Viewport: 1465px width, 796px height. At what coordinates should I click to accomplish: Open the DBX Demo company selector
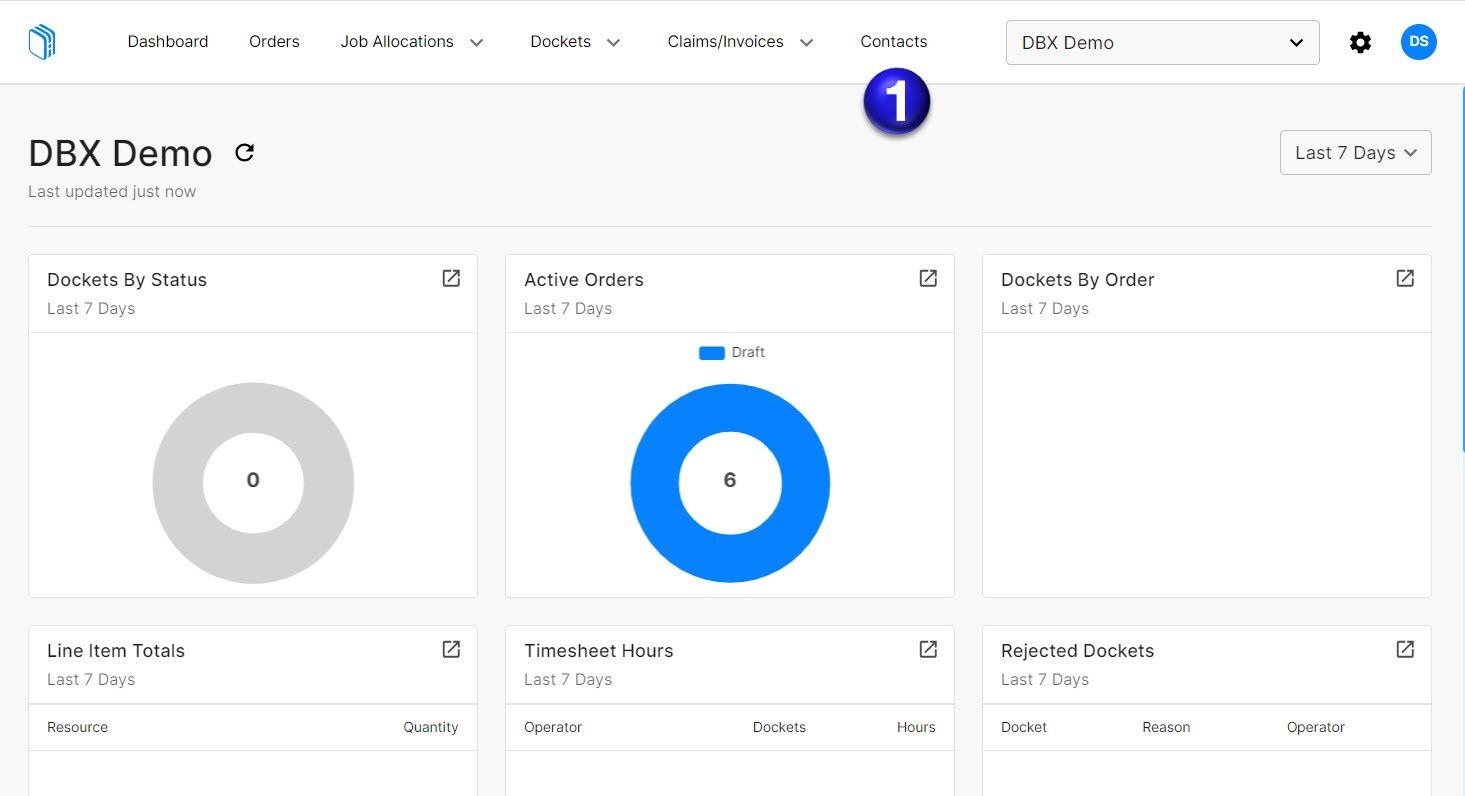point(1162,42)
